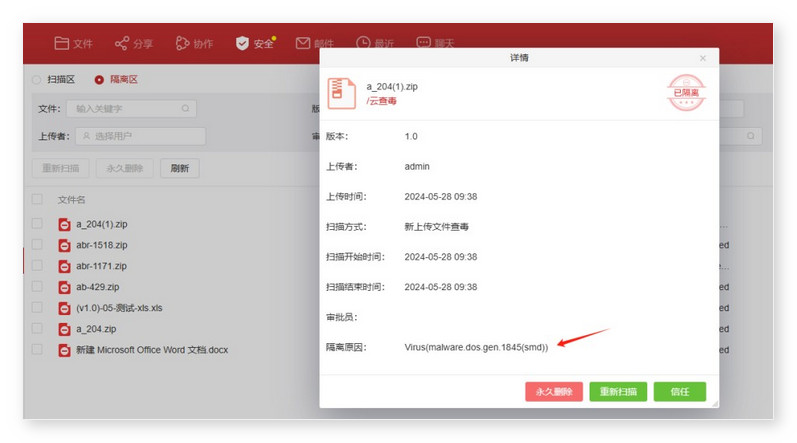The width and height of the screenshot is (797, 443).
Task: Click the green 信任 button
Action: point(680,392)
